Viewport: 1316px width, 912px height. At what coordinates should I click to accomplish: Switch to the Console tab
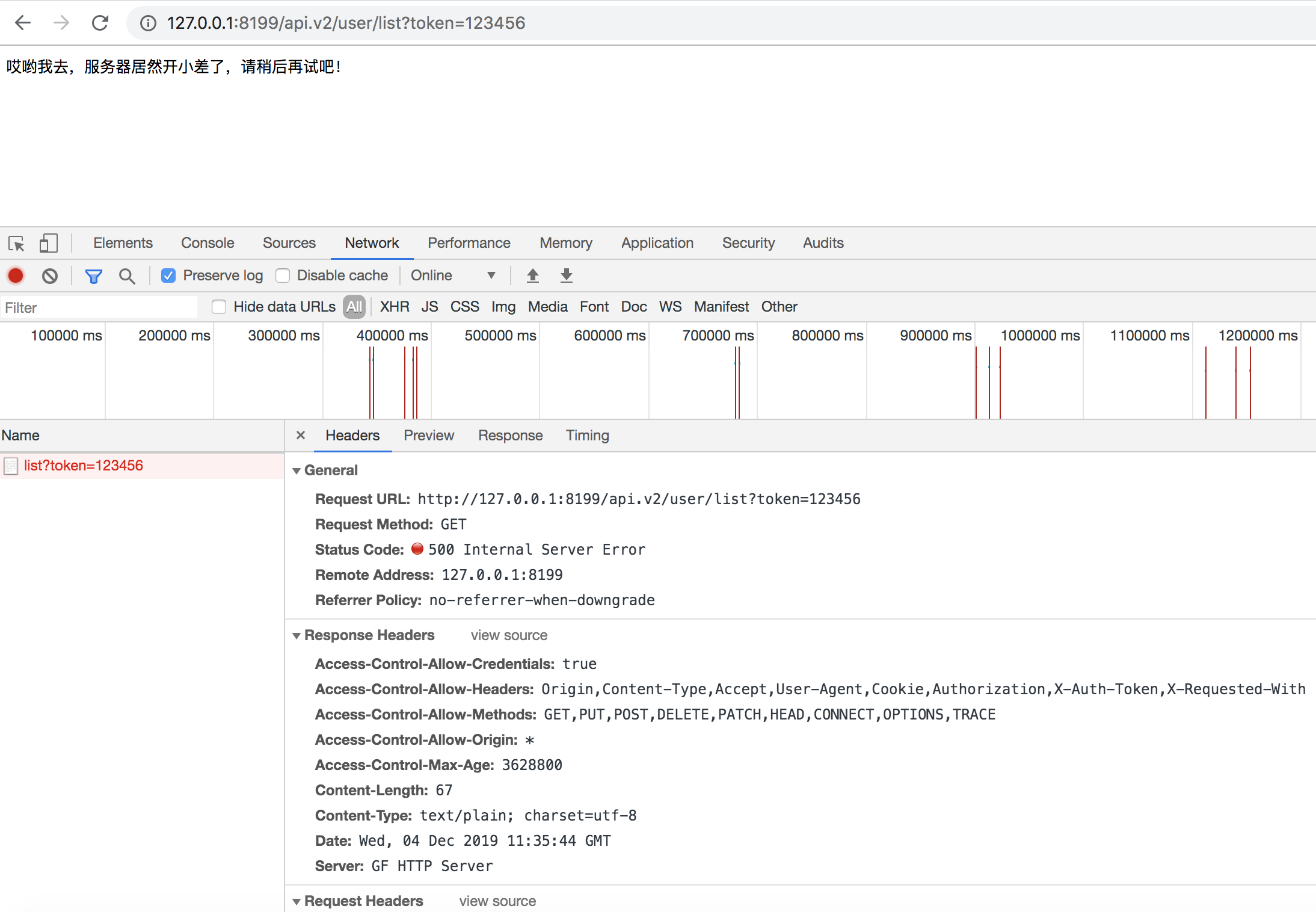pos(208,243)
